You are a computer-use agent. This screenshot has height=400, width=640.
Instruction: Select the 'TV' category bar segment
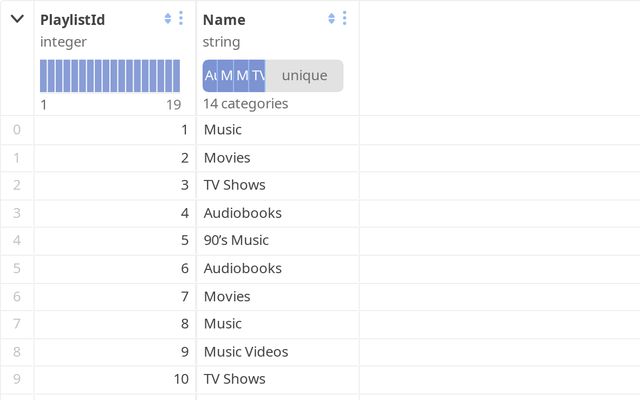(x=258, y=76)
